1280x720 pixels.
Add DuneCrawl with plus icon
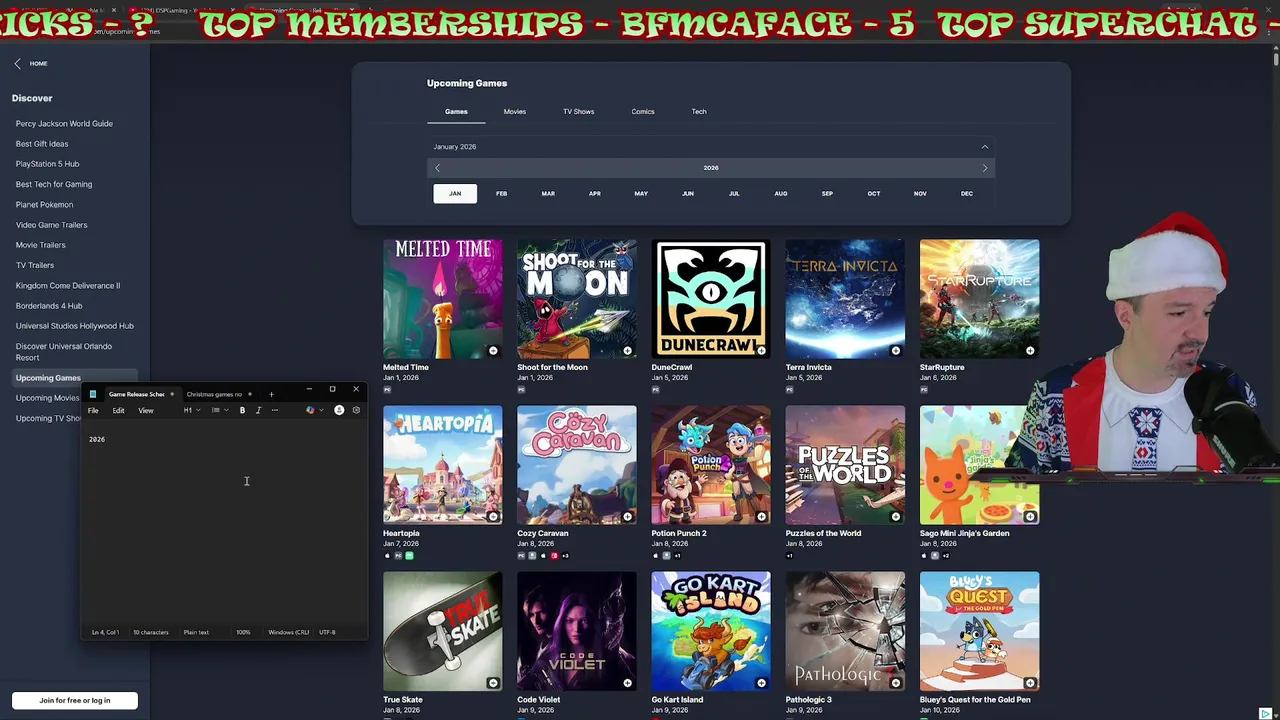pos(761,351)
